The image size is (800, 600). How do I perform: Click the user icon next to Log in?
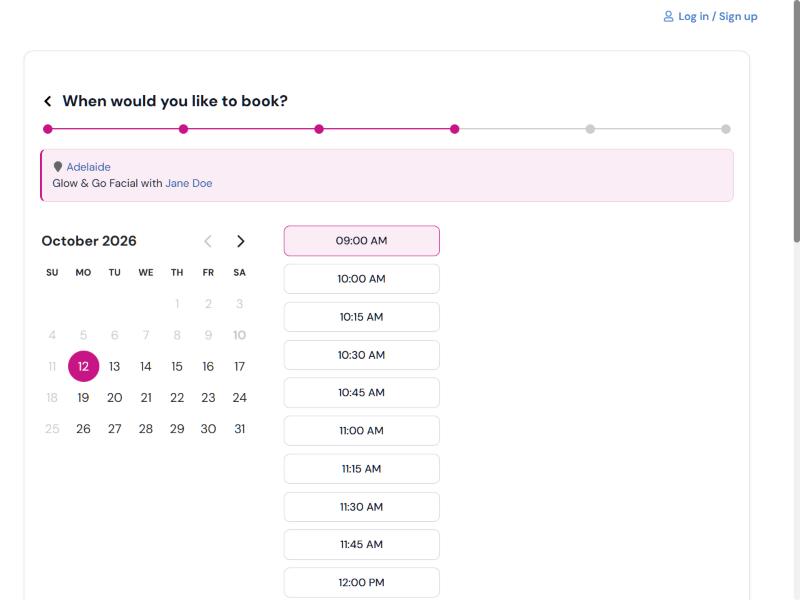click(x=668, y=17)
